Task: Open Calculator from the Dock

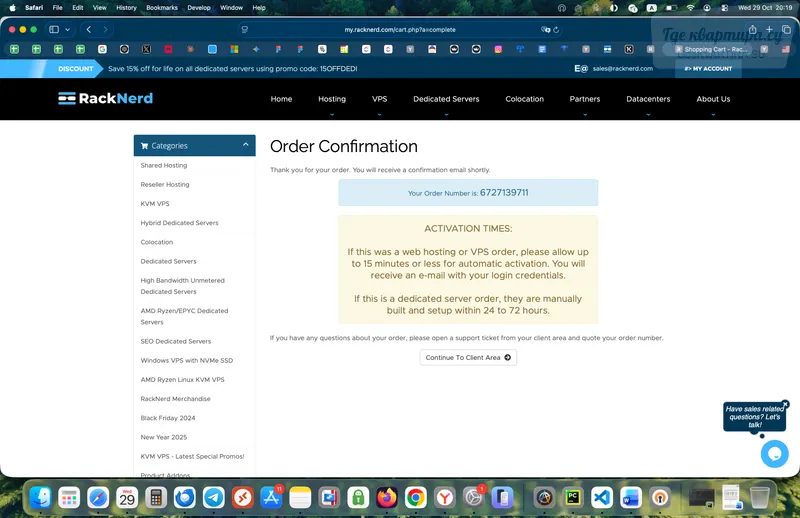Action: (x=156, y=497)
